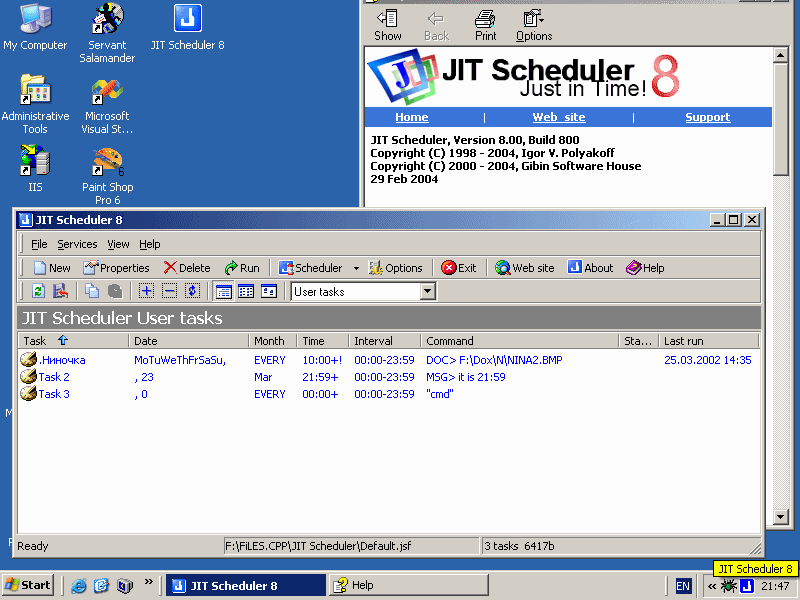Sort by the Command column header
800x600 pixels.
coord(519,341)
